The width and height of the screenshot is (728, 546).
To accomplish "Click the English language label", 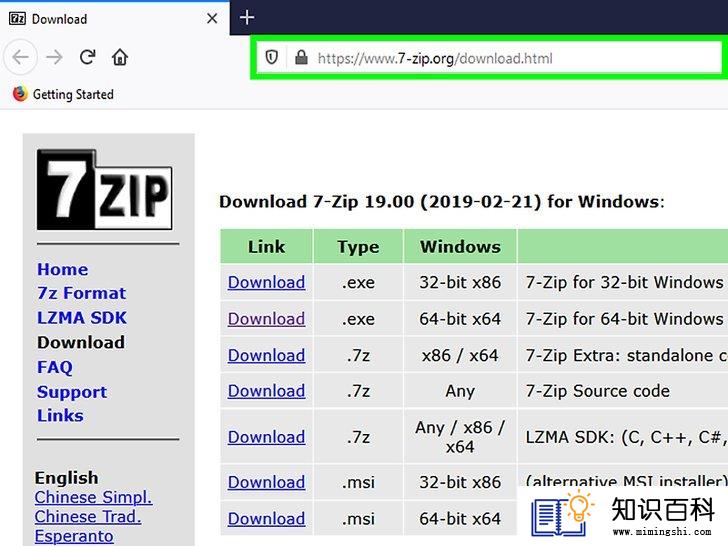I will [x=66, y=478].
